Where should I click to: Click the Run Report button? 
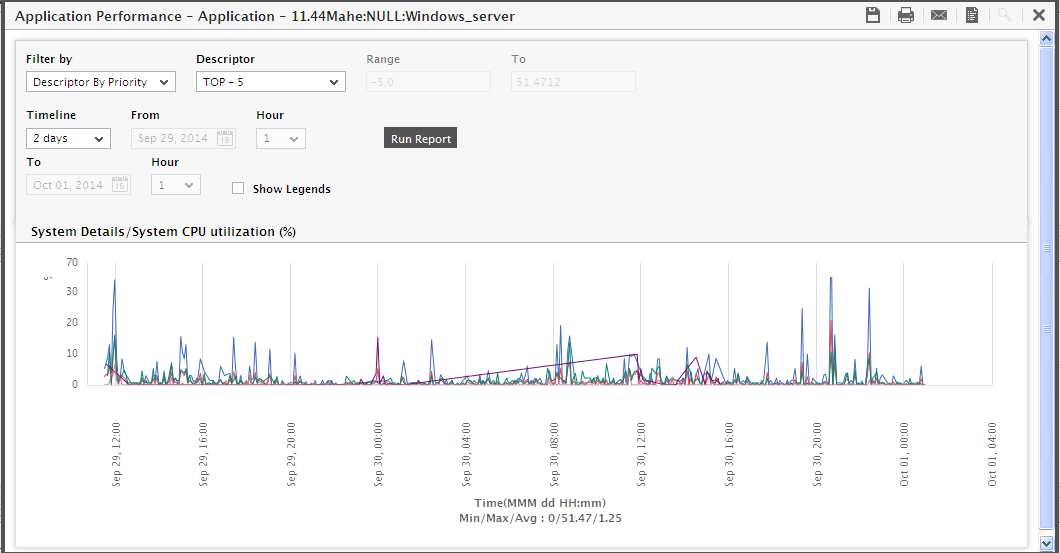[x=420, y=138]
